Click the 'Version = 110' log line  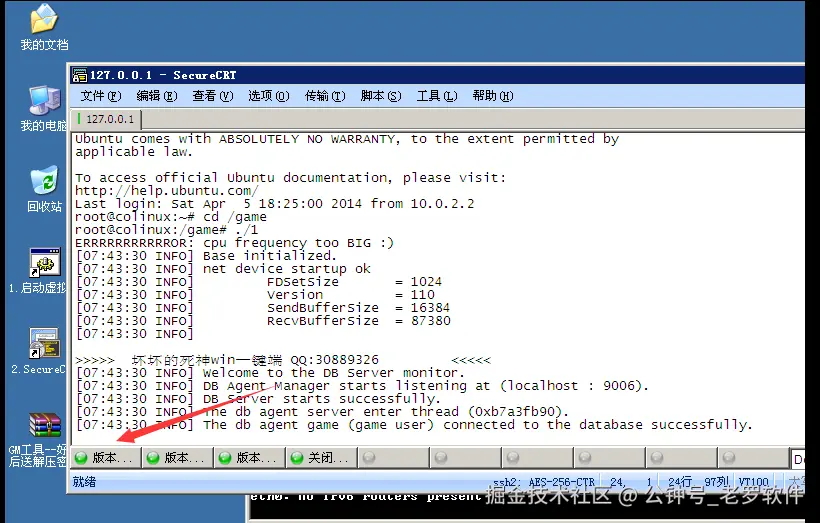pyautogui.click(x=255, y=295)
